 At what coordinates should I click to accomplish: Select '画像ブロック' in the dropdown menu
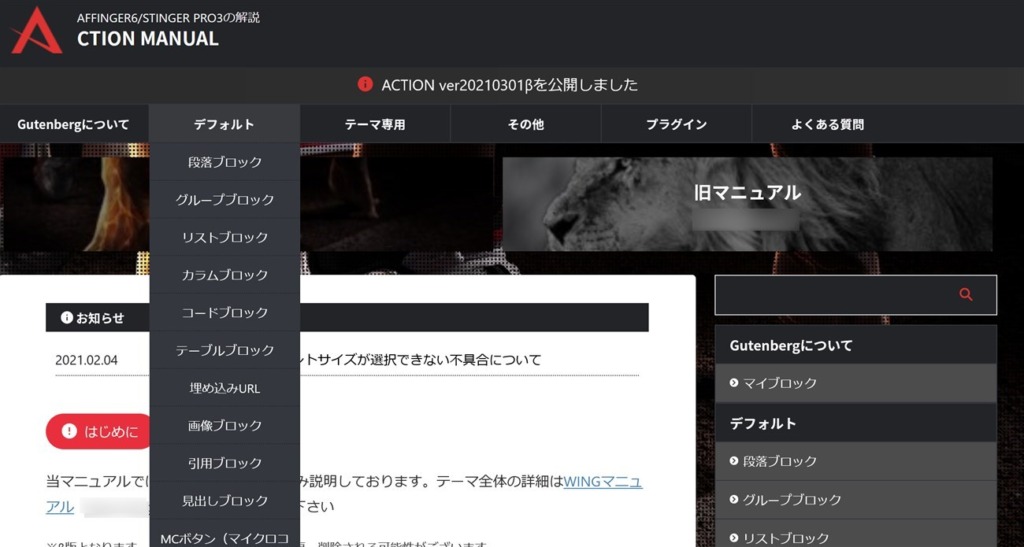coord(225,426)
